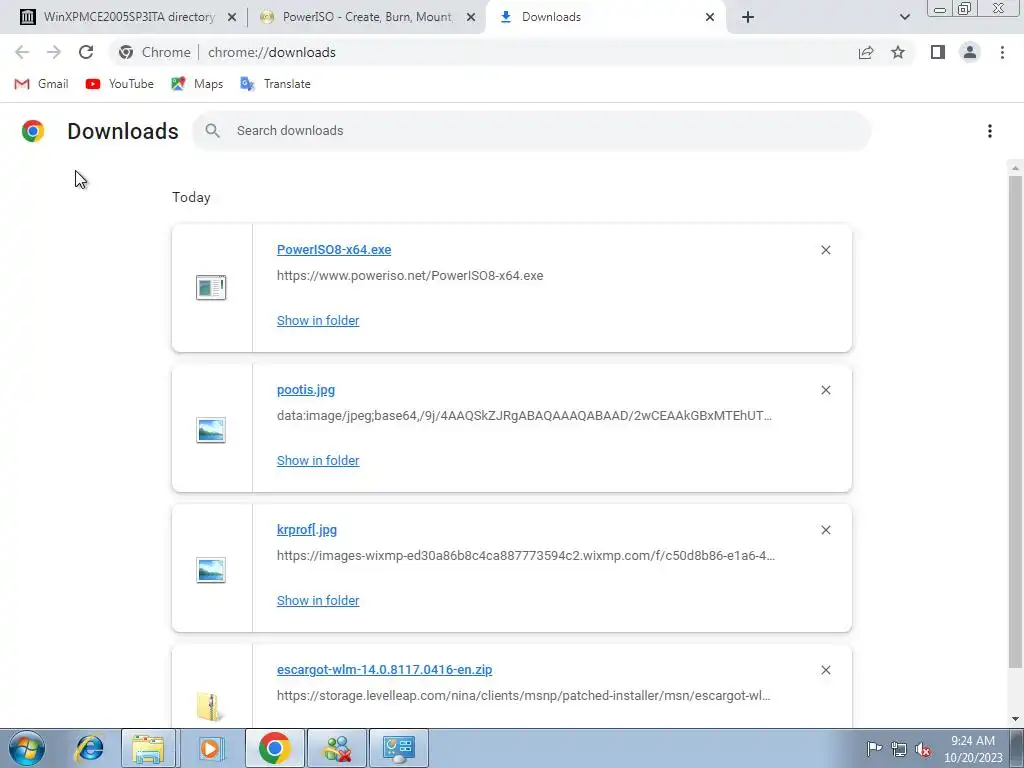This screenshot has height=768, width=1024.
Task: Open the pootis.jpg file link
Action: coord(306,390)
